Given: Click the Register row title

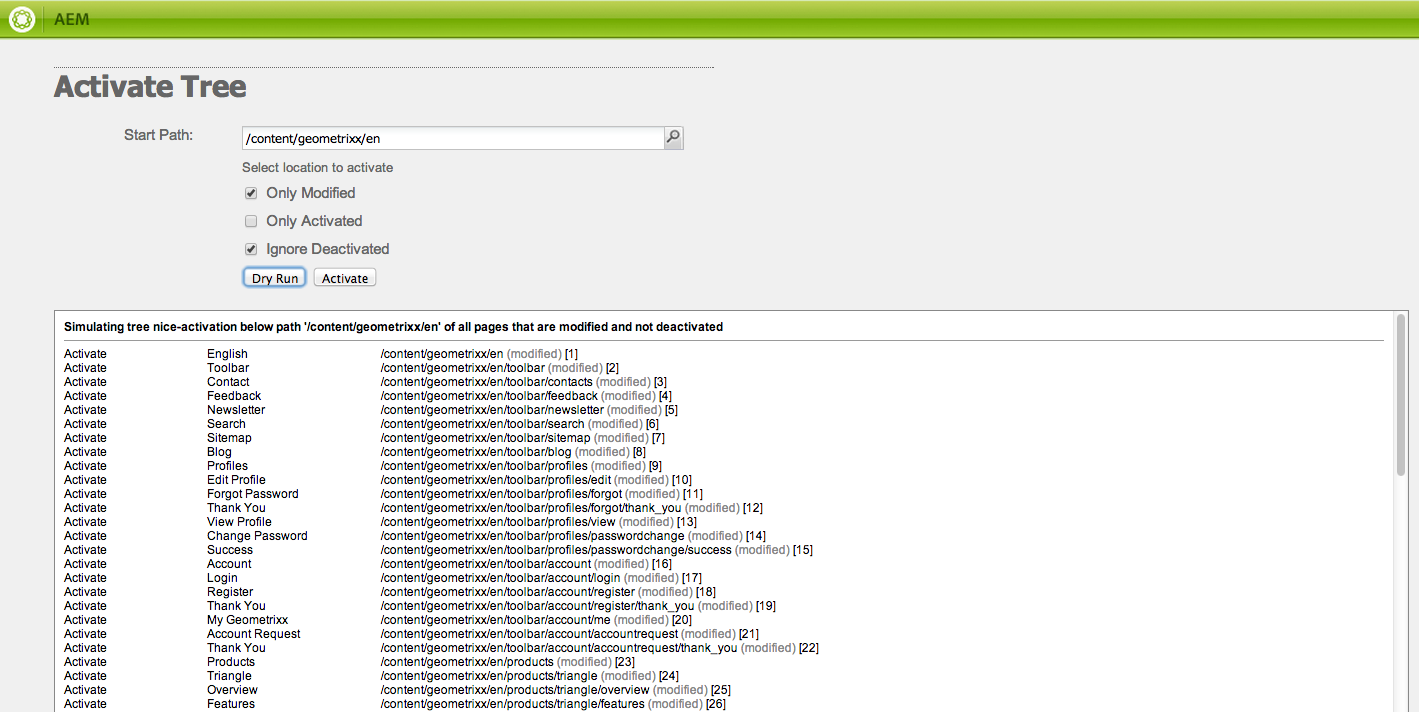Looking at the screenshot, I should pos(230,592).
